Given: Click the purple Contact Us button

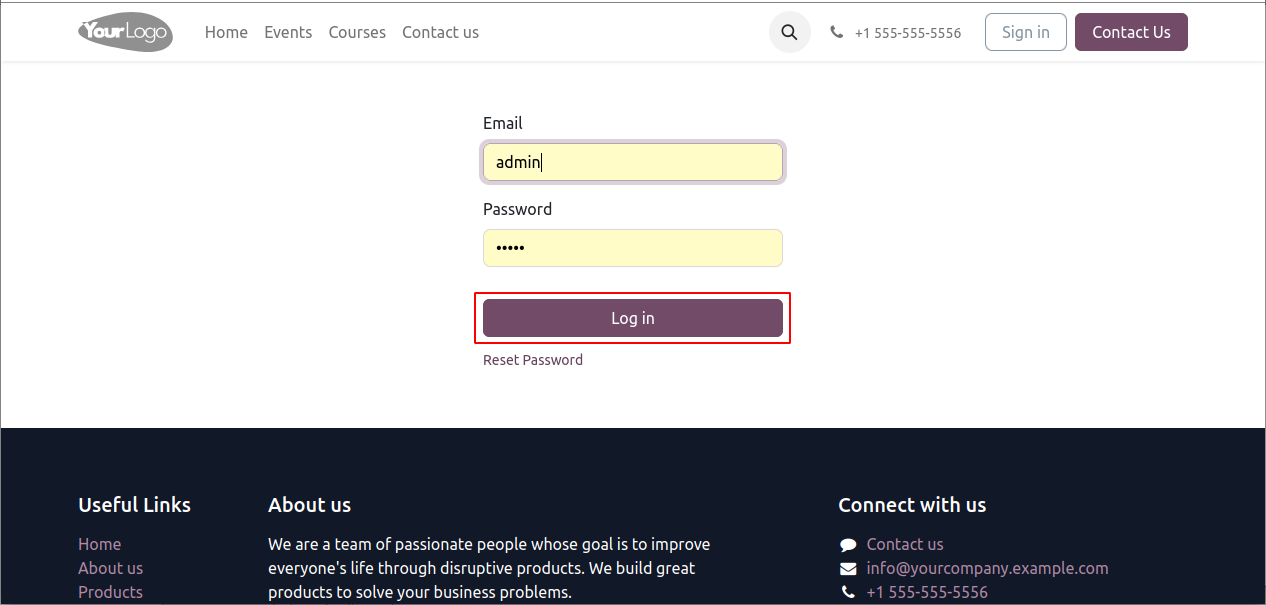Looking at the screenshot, I should pyautogui.click(x=1131, y=32).
